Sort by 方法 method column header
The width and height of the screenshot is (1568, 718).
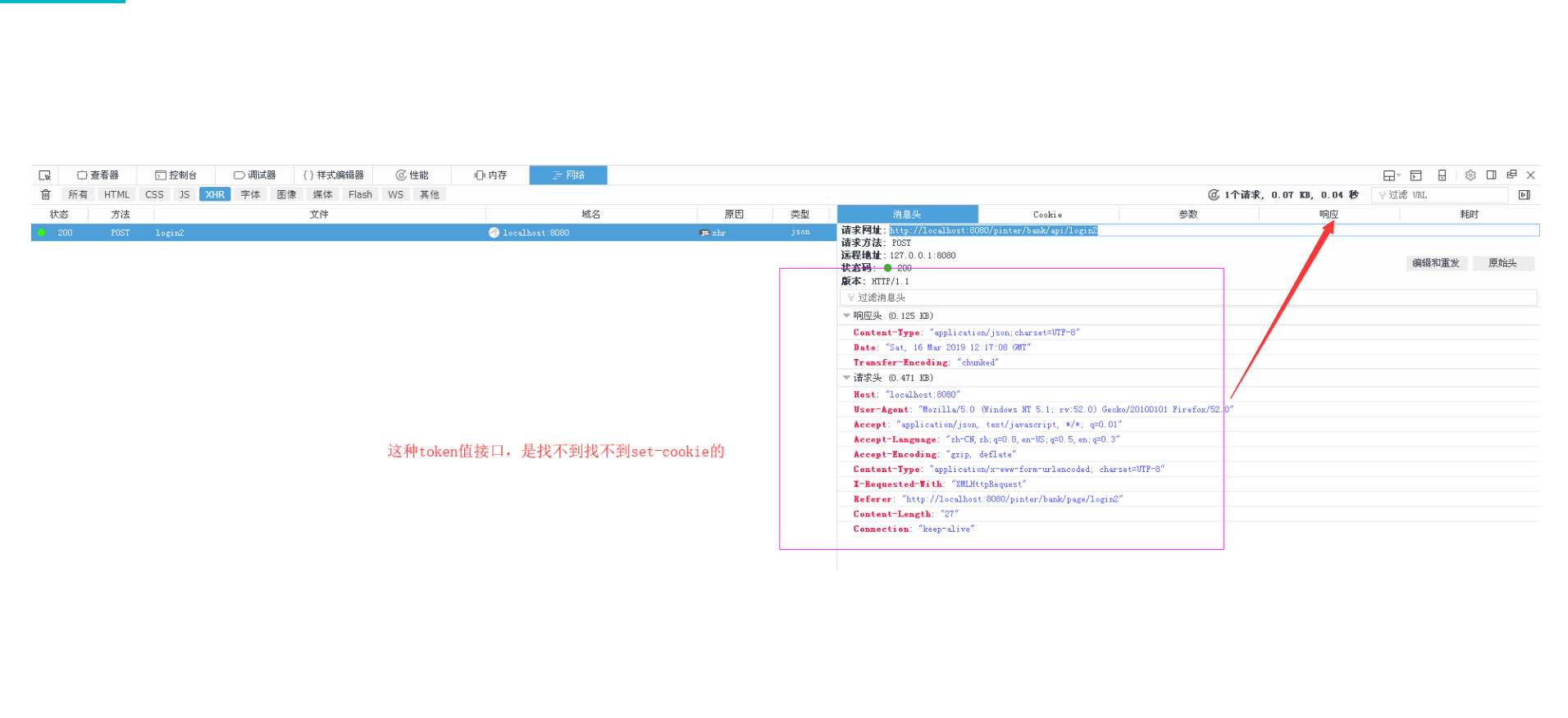pos(121,215)
